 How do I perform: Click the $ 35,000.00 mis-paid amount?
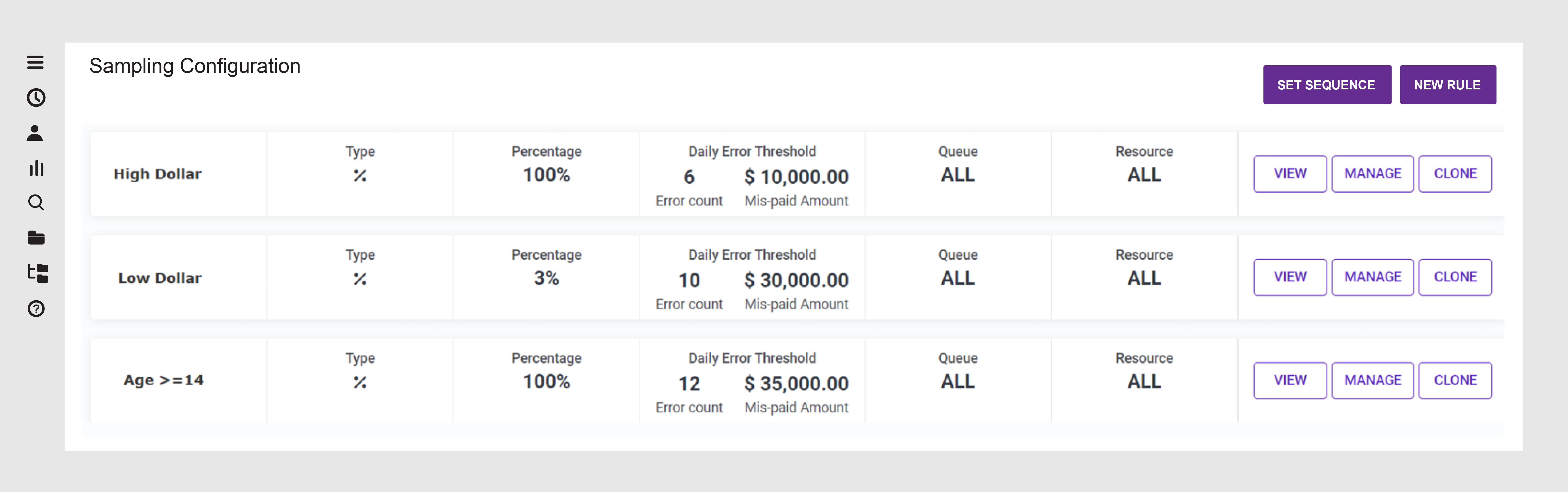tap(796, 384)
